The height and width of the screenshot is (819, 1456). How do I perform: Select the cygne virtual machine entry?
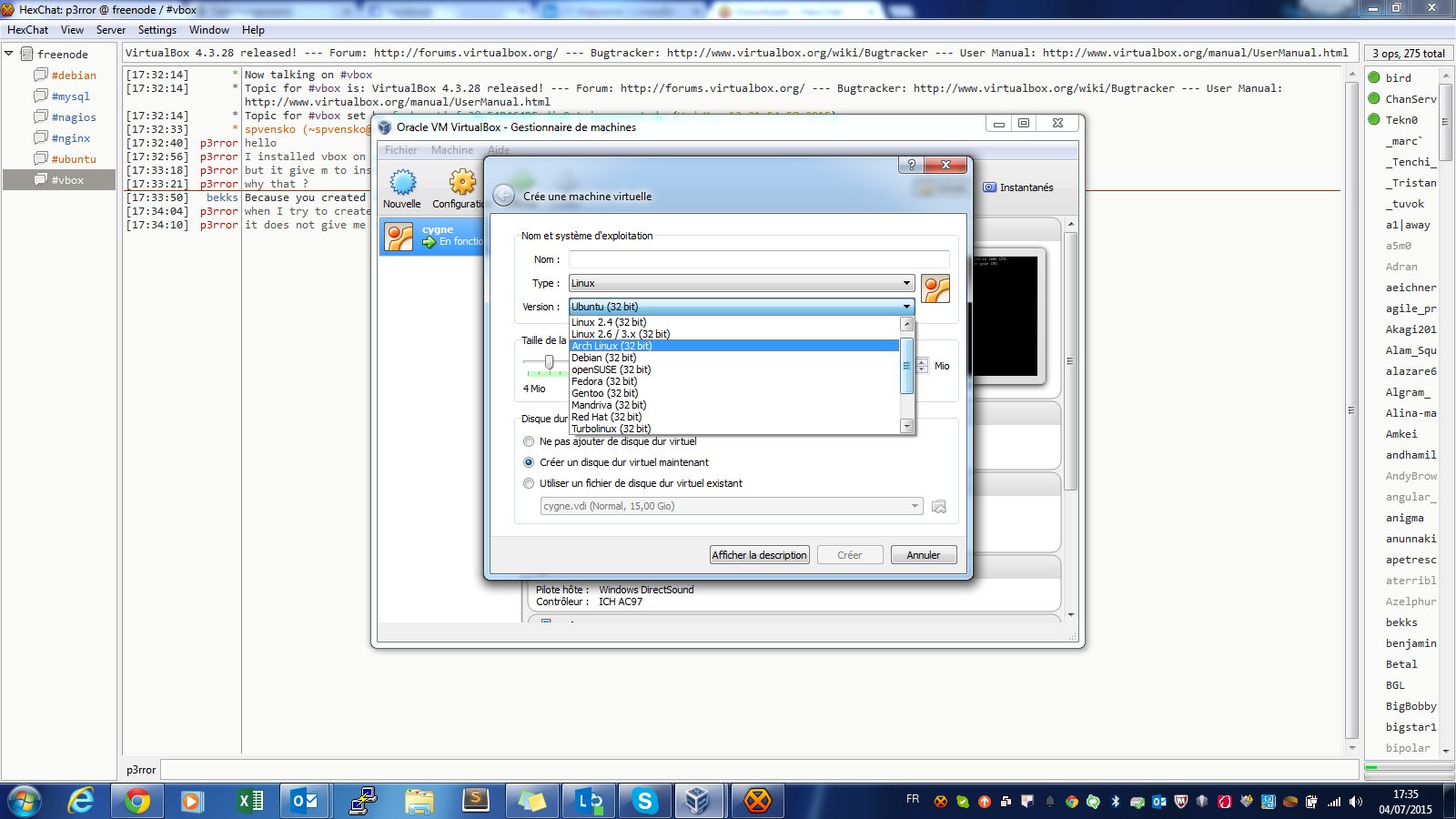433,237
